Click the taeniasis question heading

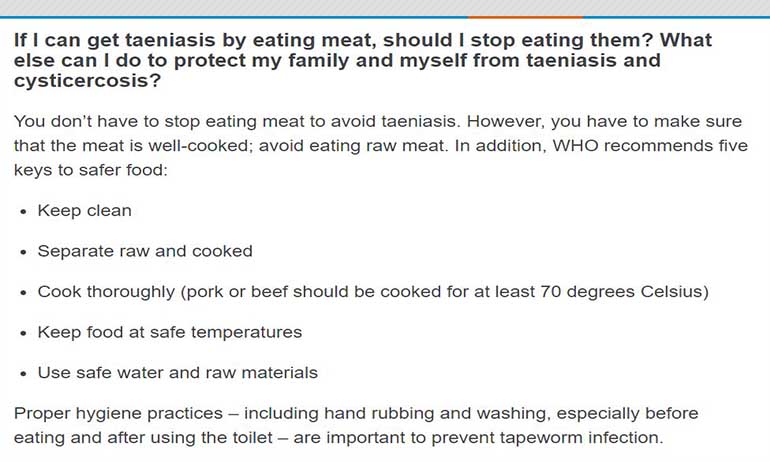tap(362, 60)
